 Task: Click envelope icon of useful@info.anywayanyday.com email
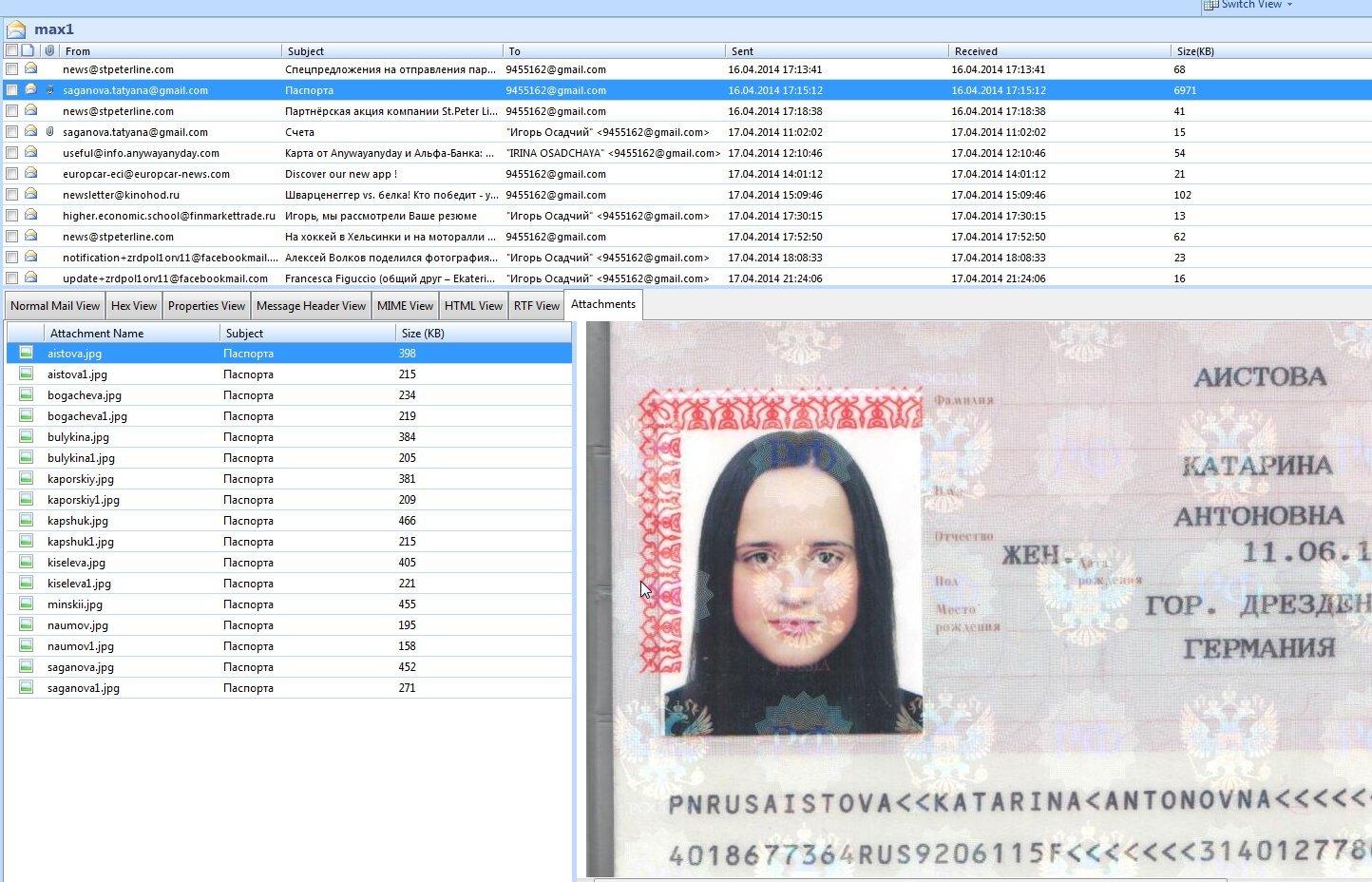(x=30, y=152)
